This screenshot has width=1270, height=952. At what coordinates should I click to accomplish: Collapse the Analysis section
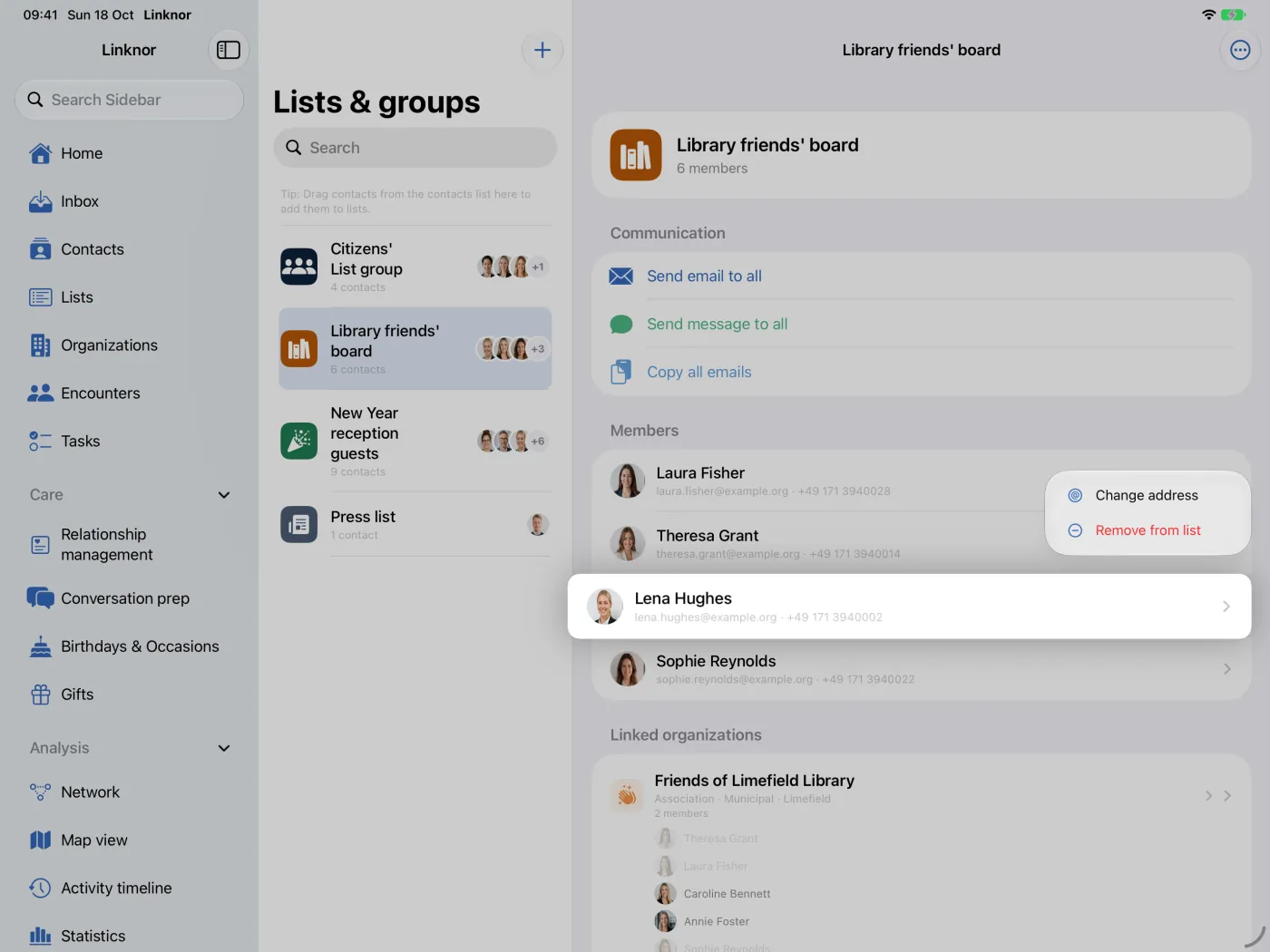coord(224,748)
